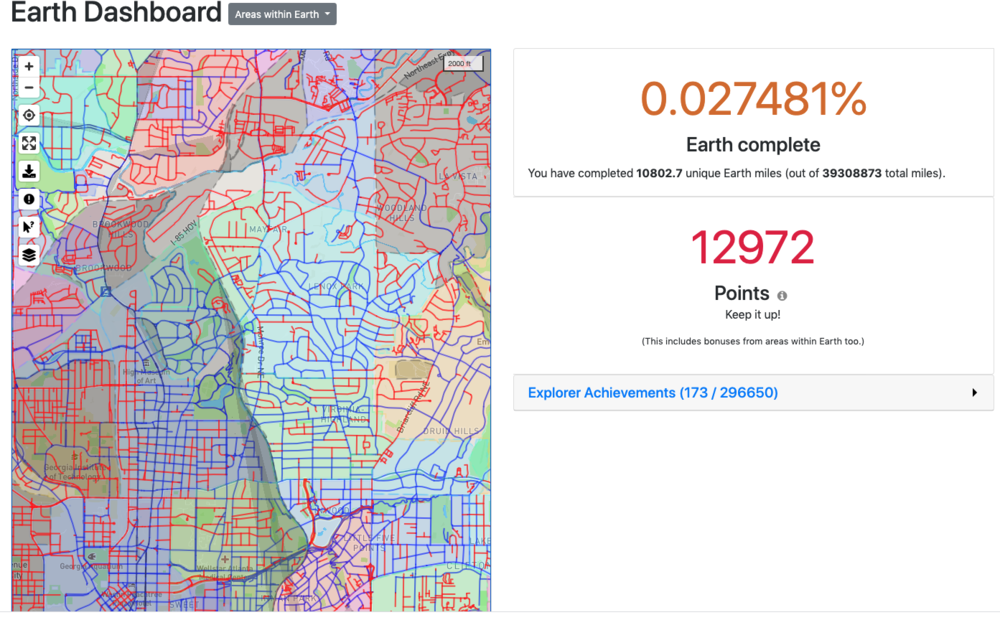Download the map data
Viewport: 1000px width, 620px height.
tap(29, 171)
